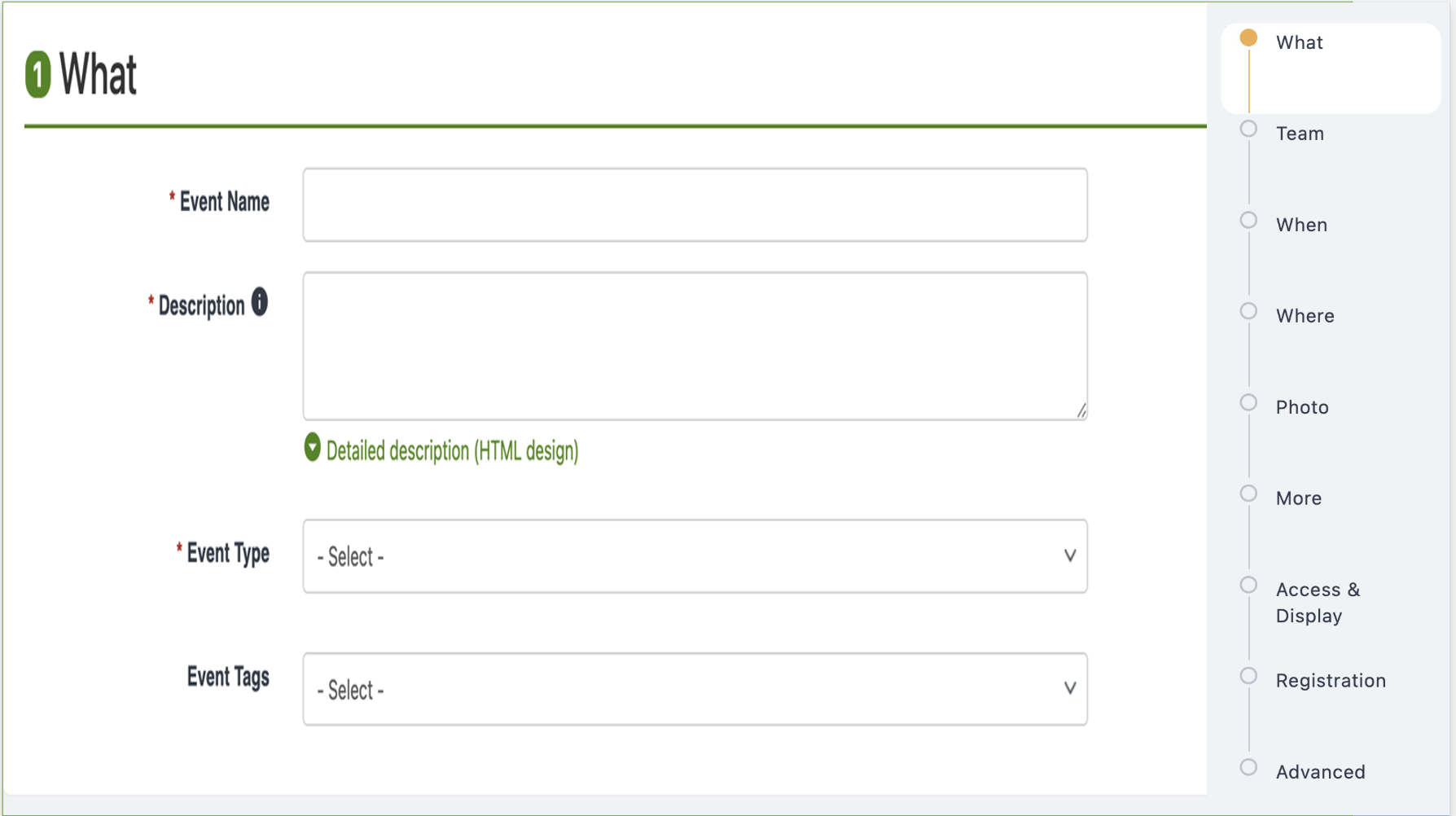Screen dimensions: 1456x816
Task: Click the Description info tooltip icon
Action: click(260, 301)
